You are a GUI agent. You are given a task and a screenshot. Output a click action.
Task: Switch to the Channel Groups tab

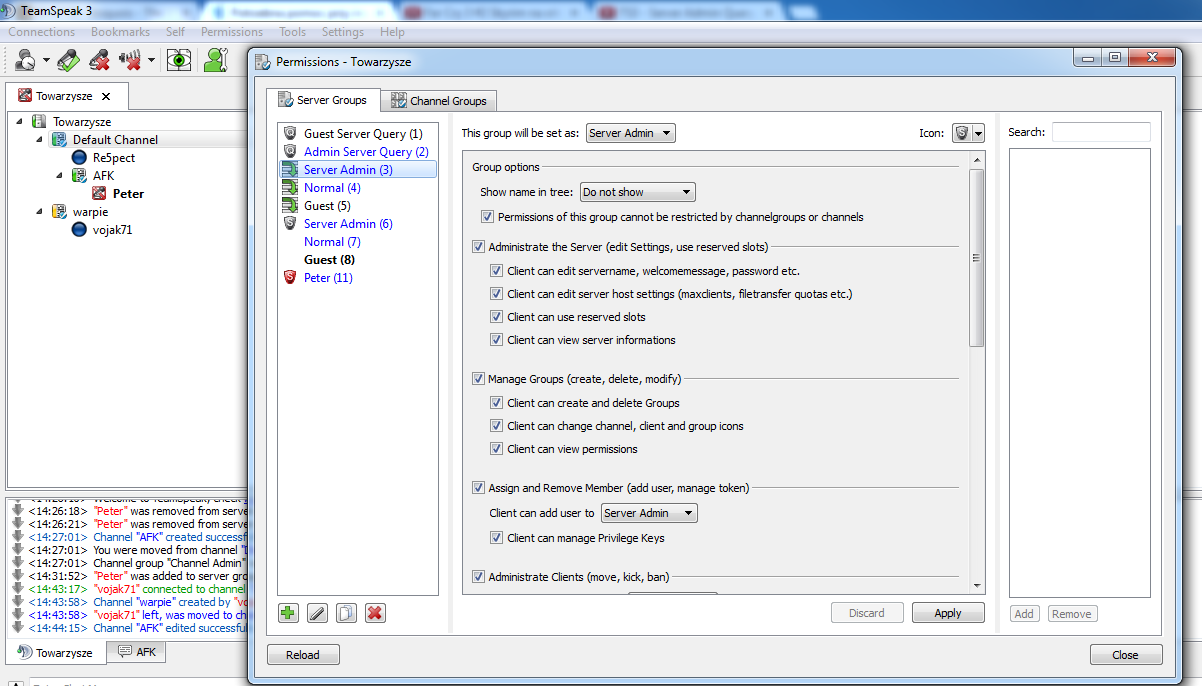point(439,101)
